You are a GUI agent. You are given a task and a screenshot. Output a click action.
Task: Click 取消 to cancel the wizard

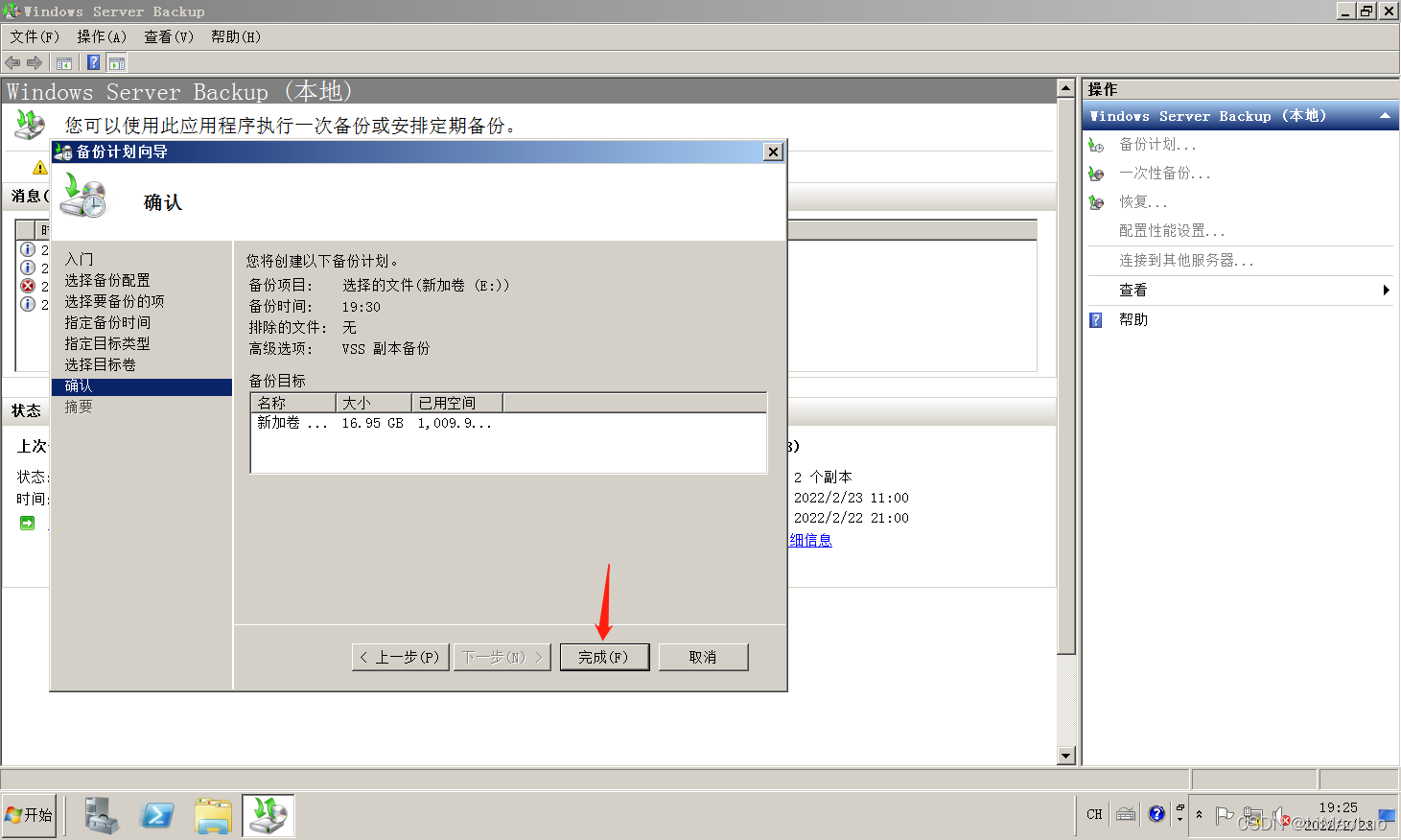click(x=703, y=657)
